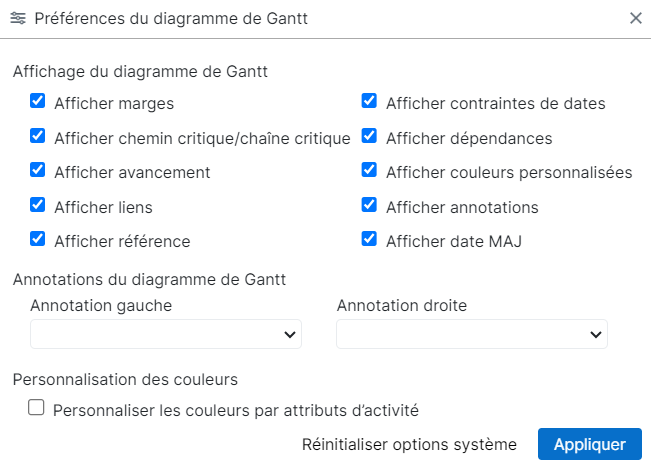
Task: Disable Afficher couleurs personnalisées
Action: point(369,171)
